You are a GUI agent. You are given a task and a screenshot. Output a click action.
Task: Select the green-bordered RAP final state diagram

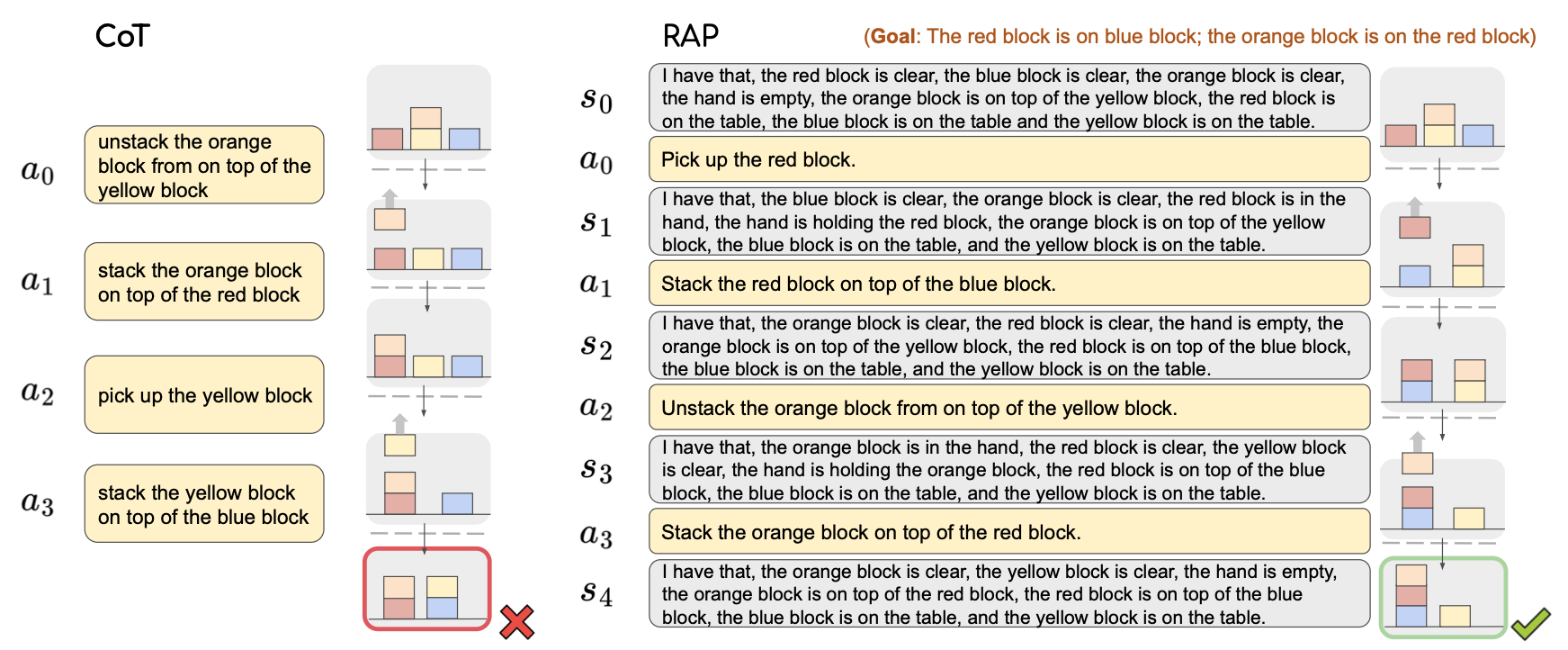(1443, 597)
